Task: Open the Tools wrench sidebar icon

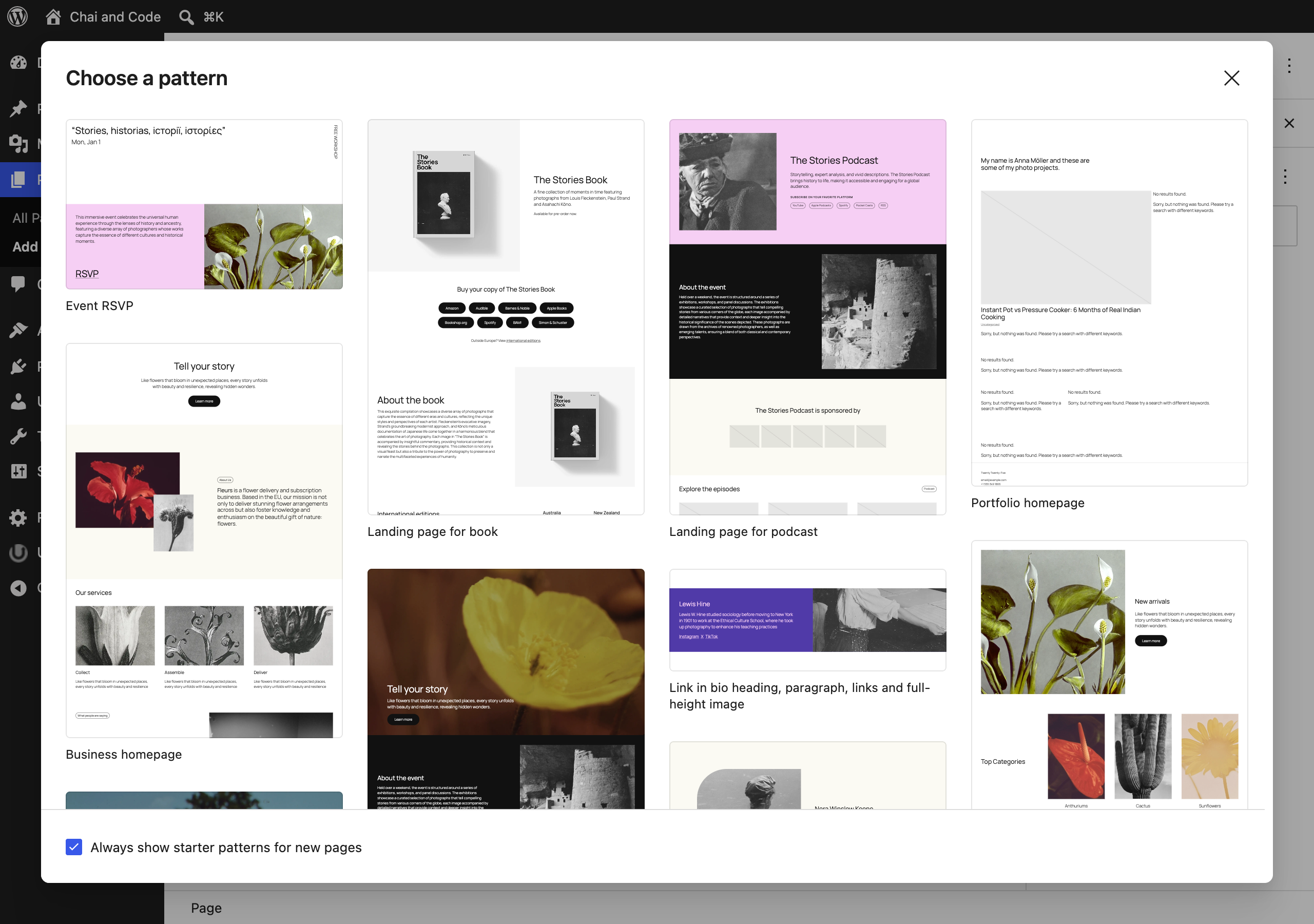Action: [18, 436]
